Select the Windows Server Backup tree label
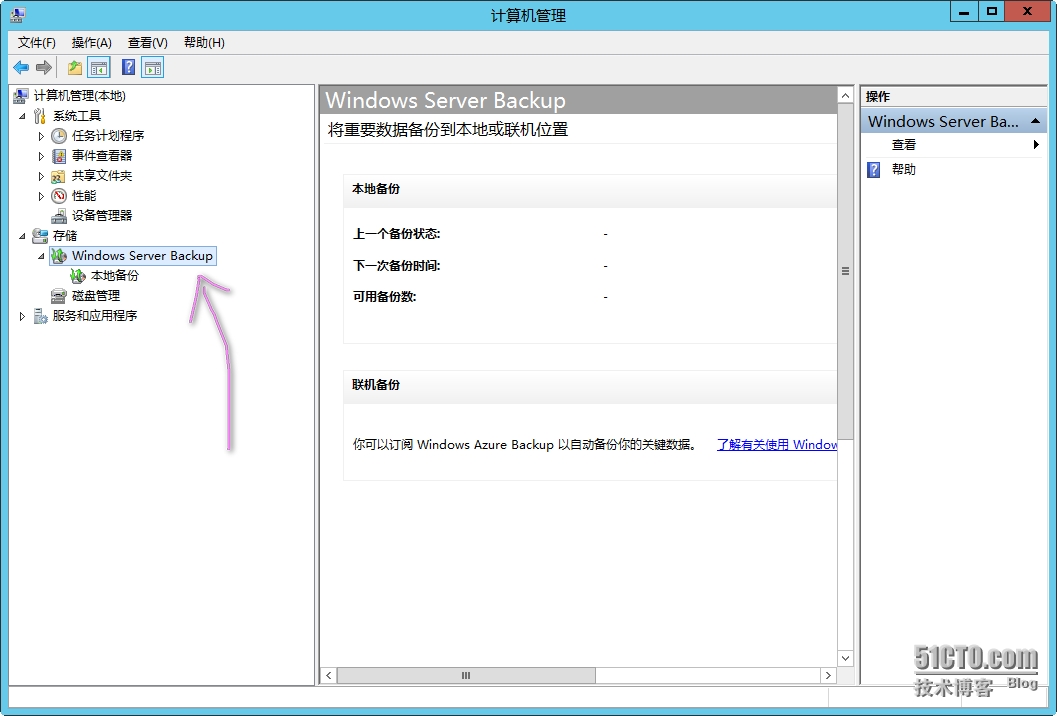 click(x=142, y=256)
